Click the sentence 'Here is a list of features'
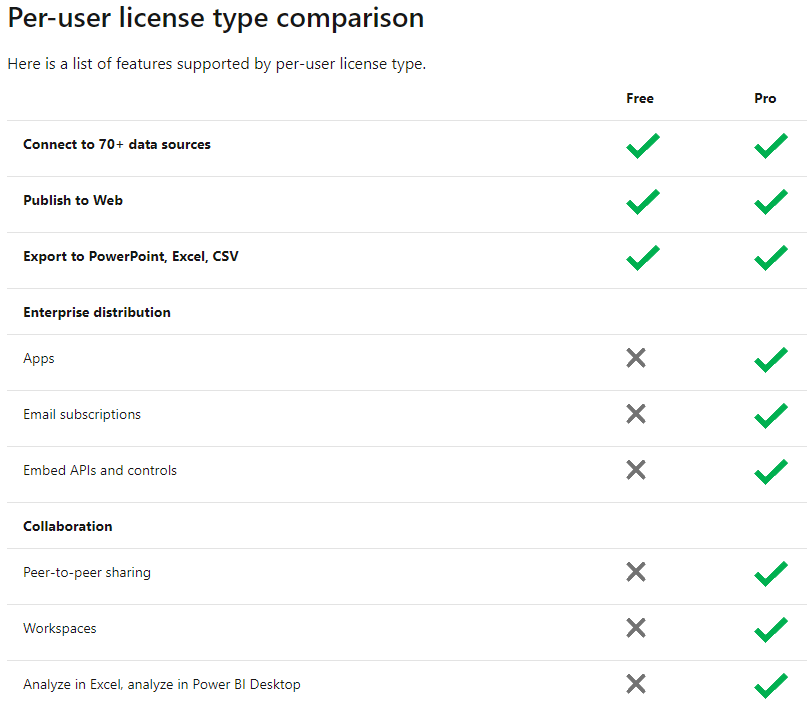Screen dimensions: 807x712 point(217,64)
